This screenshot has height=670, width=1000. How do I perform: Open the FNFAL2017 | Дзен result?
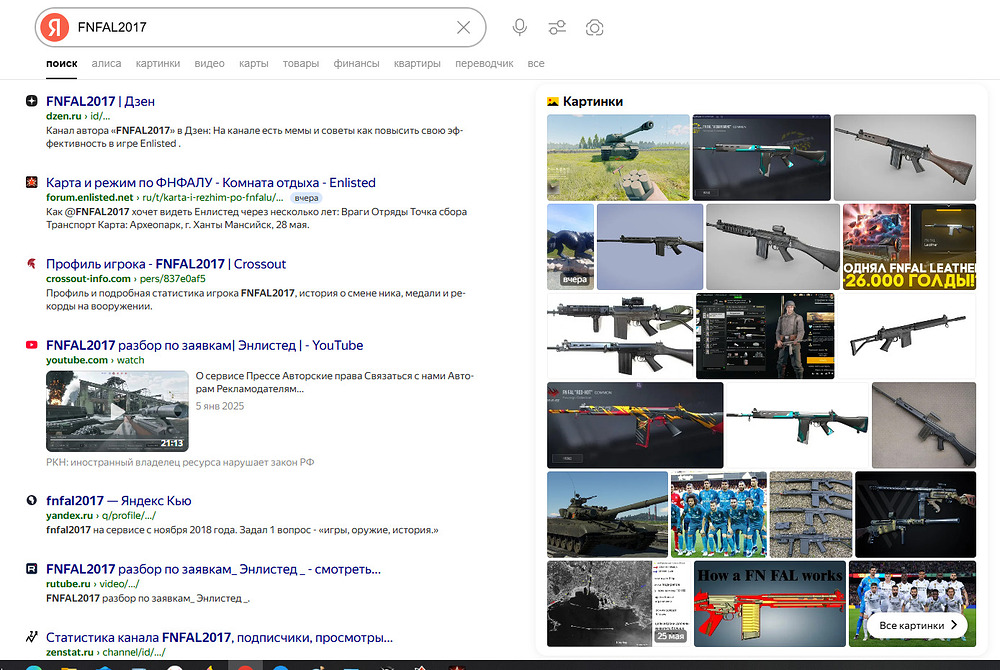point(100,101)
